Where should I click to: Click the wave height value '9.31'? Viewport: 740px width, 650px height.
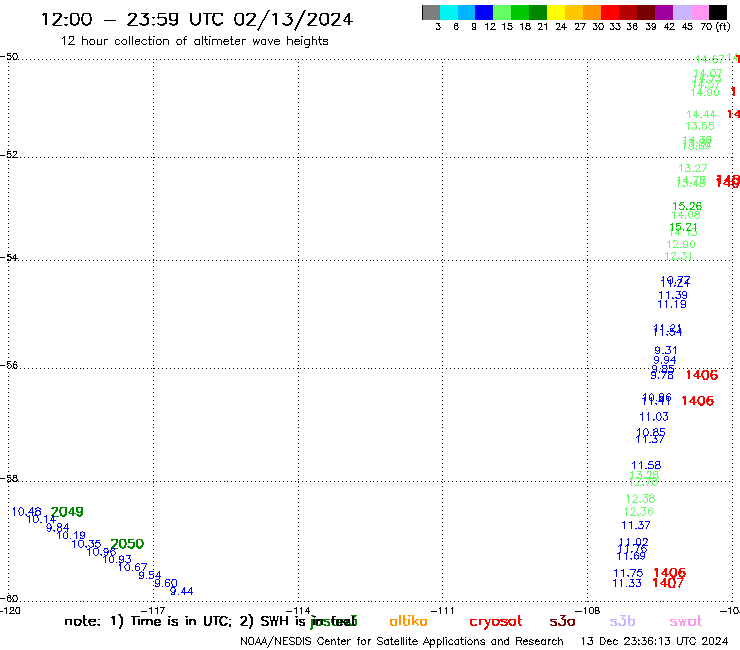666,350
